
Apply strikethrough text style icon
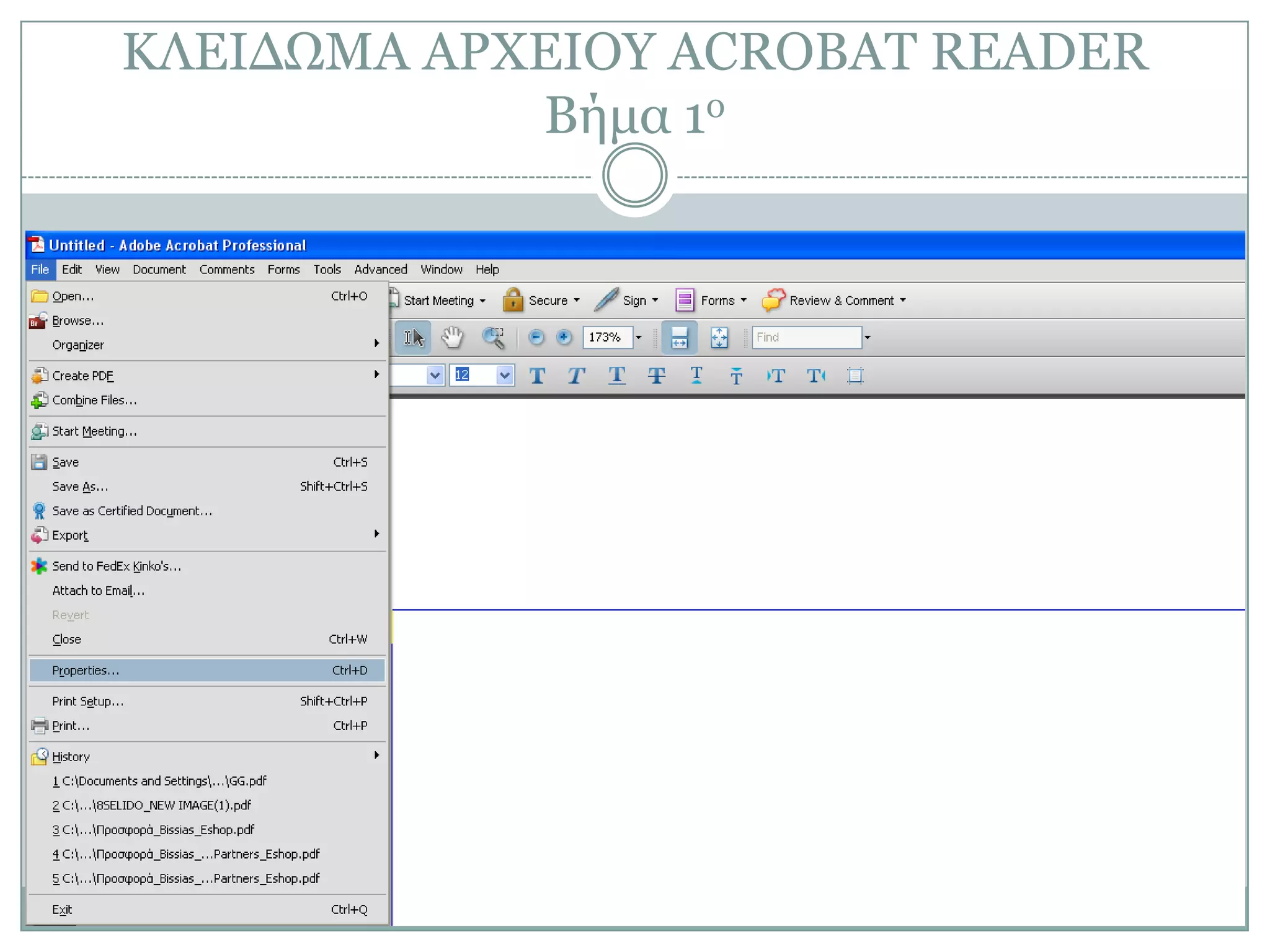pyautogui.click(x=657, y=376)
